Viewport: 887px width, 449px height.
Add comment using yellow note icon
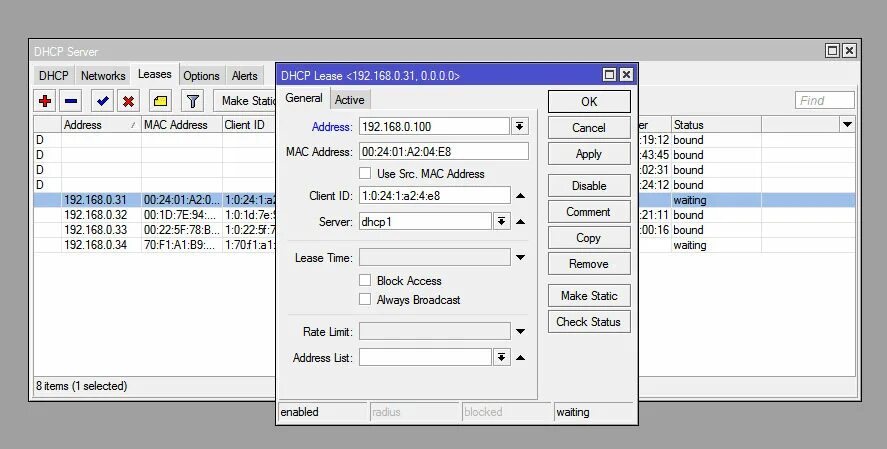coord(161,101)
